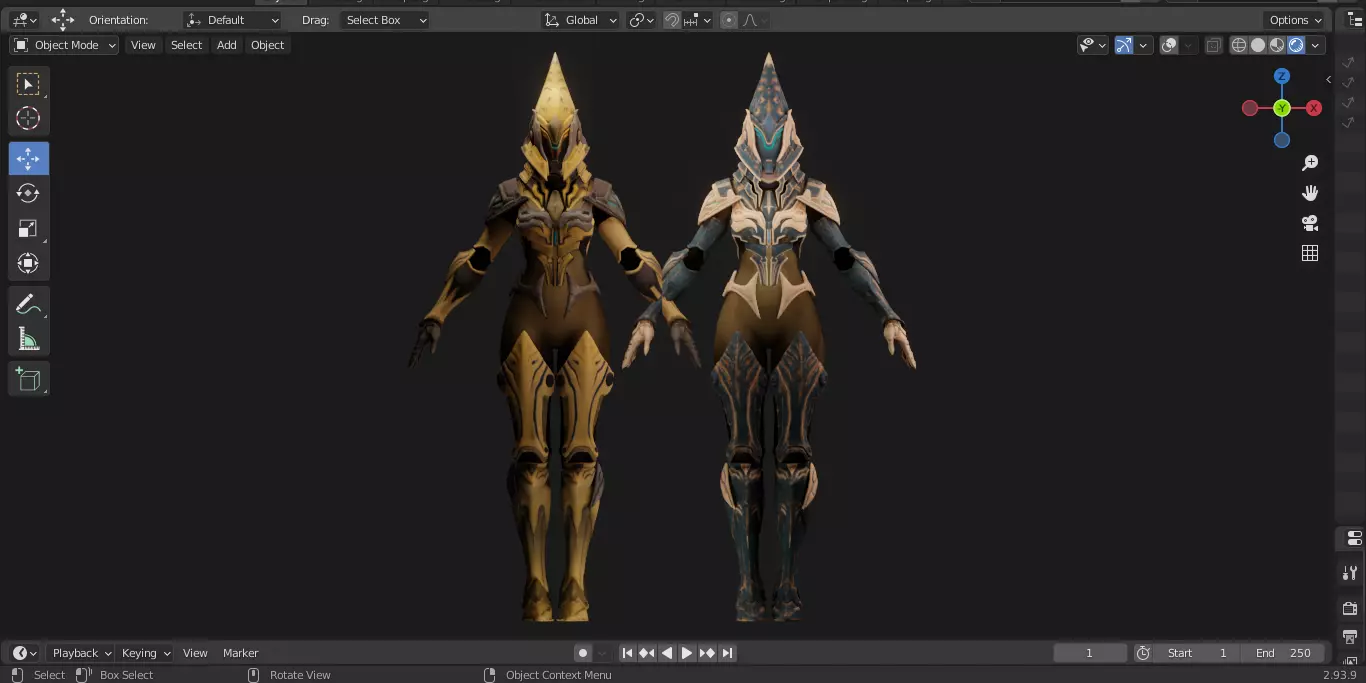The height and width of the screenshot is (683, 1366).
Task: Select the Annotate pencil tool
Action: [28, 304]
